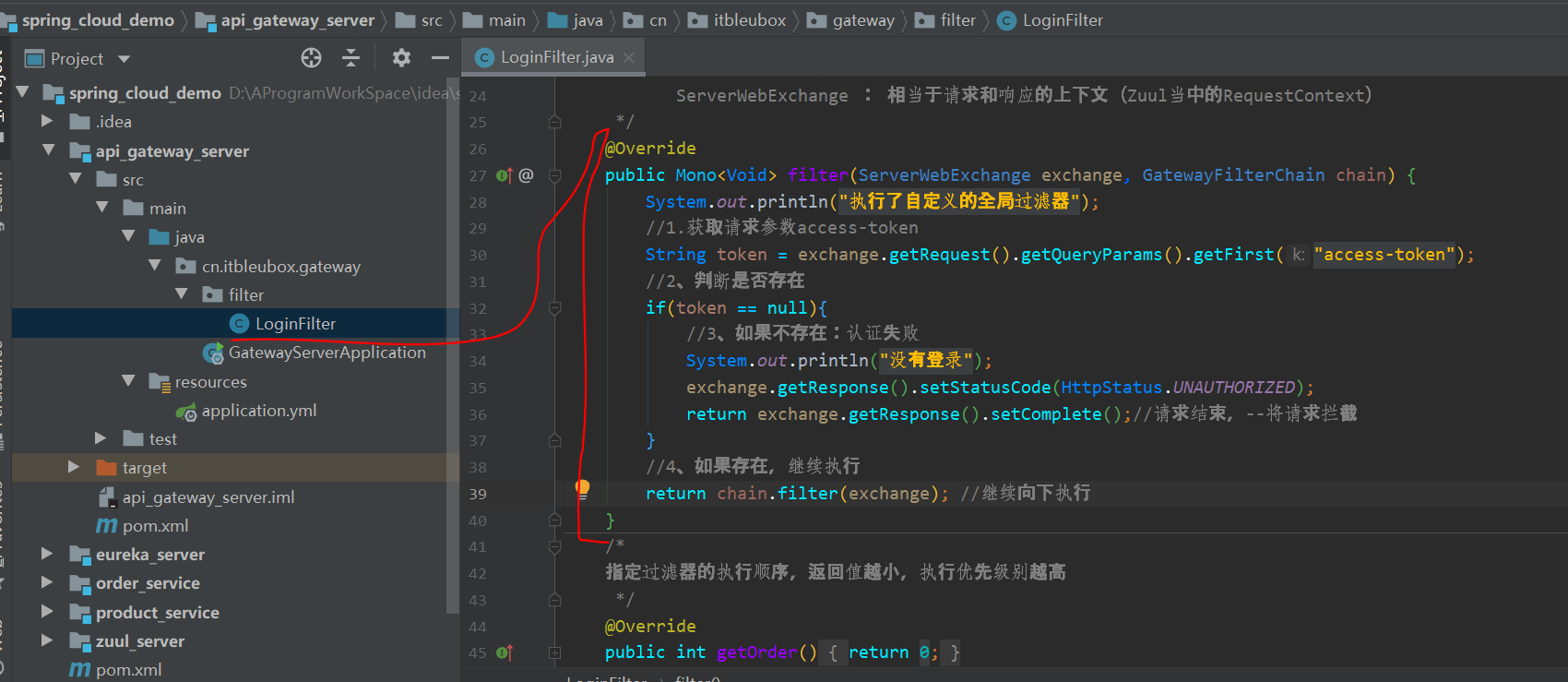Click GatewayServerApplication run class icon

coord(213,353)
